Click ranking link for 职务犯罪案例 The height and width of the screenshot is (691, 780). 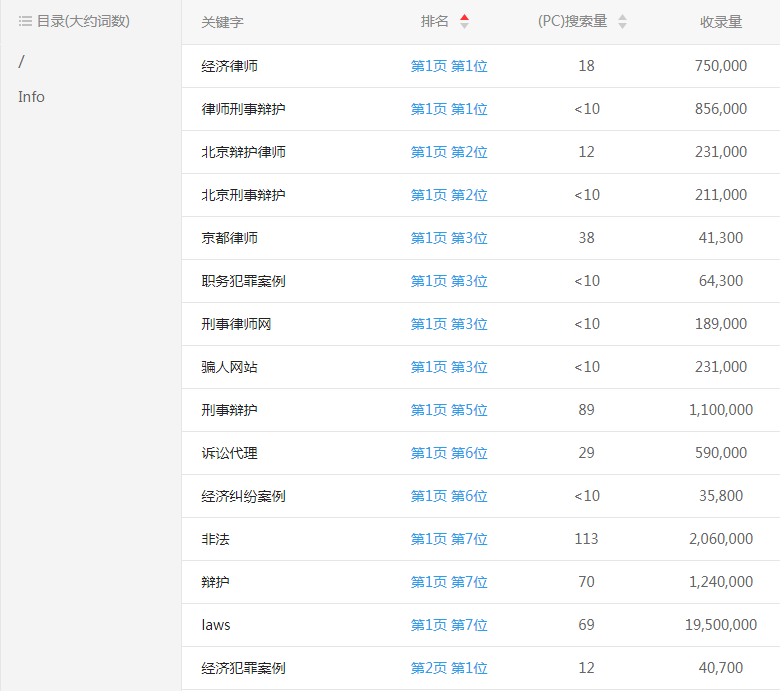[x=449, y=281]
